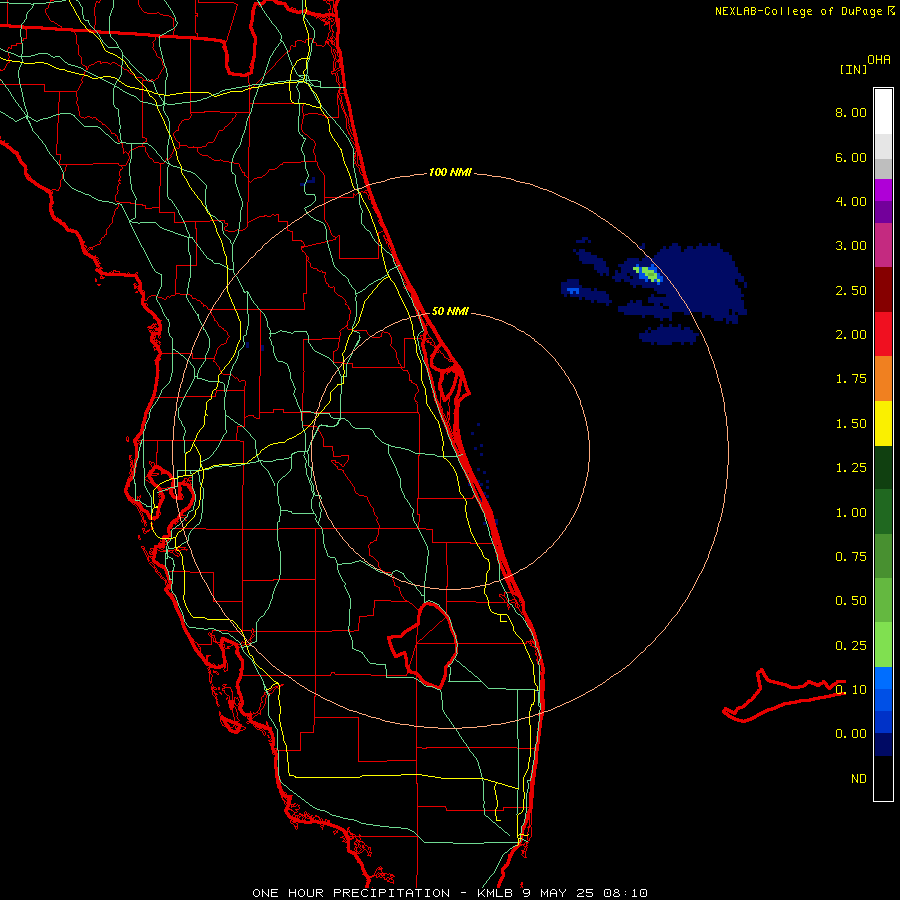Click the 0.00 legend value
This screenshot has width=900, height=900.
[x=851, y=734]
